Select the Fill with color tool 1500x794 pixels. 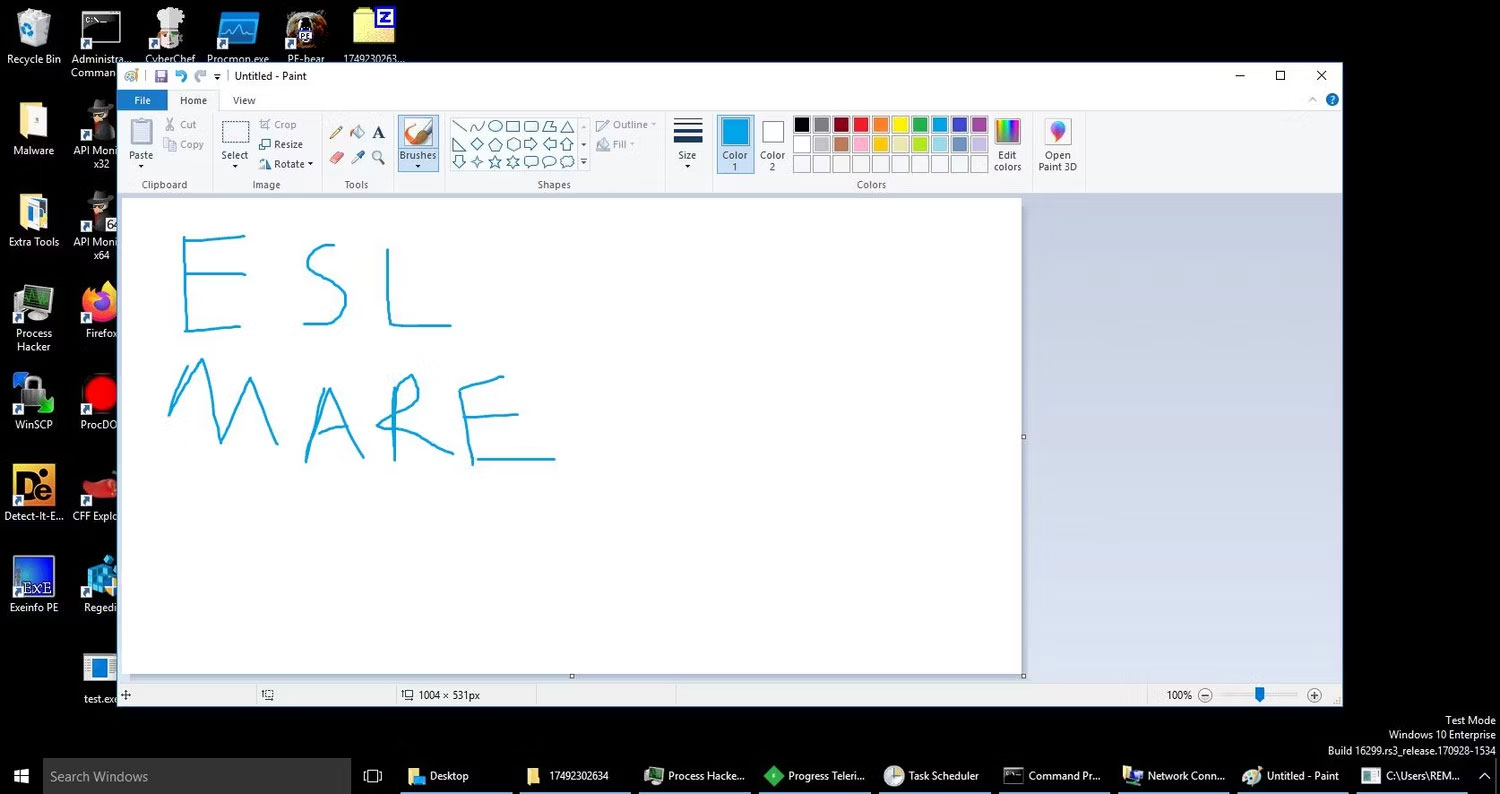click(x=357, y=131)
